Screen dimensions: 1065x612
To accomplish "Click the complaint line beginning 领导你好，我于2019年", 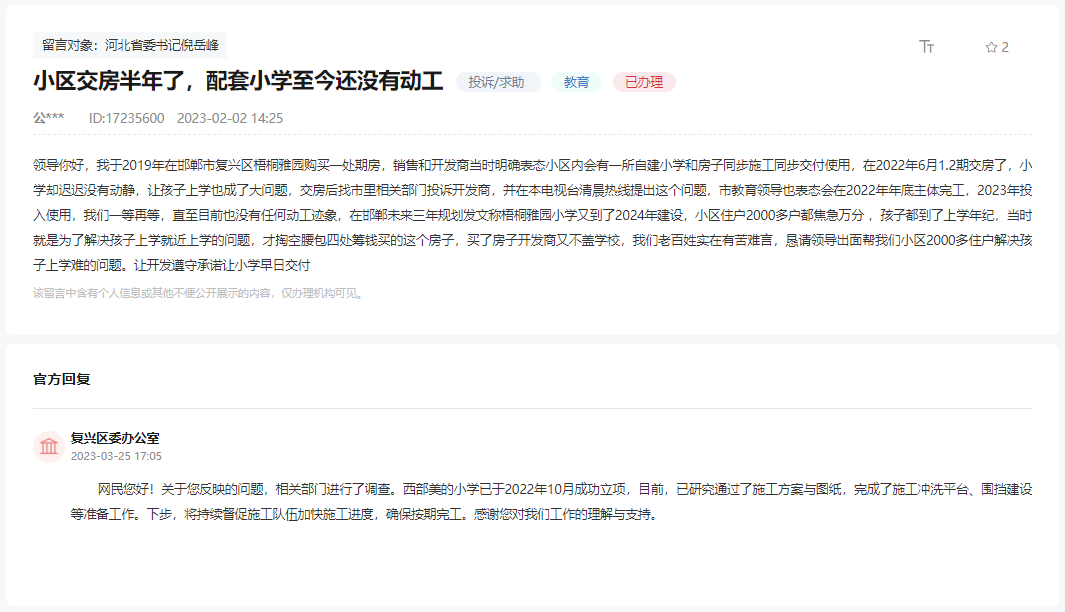I will pos(532,165).
